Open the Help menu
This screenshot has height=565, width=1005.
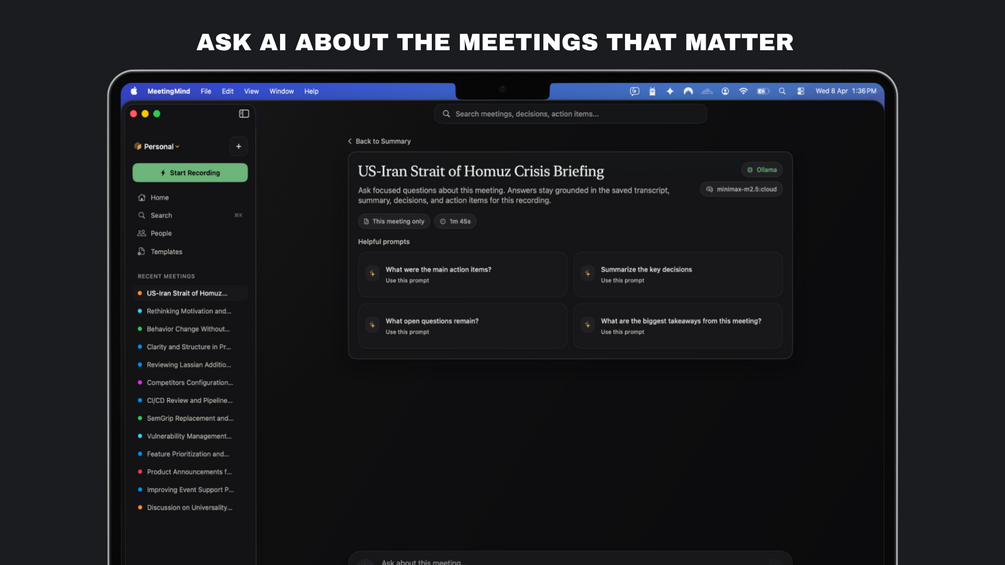311,92
